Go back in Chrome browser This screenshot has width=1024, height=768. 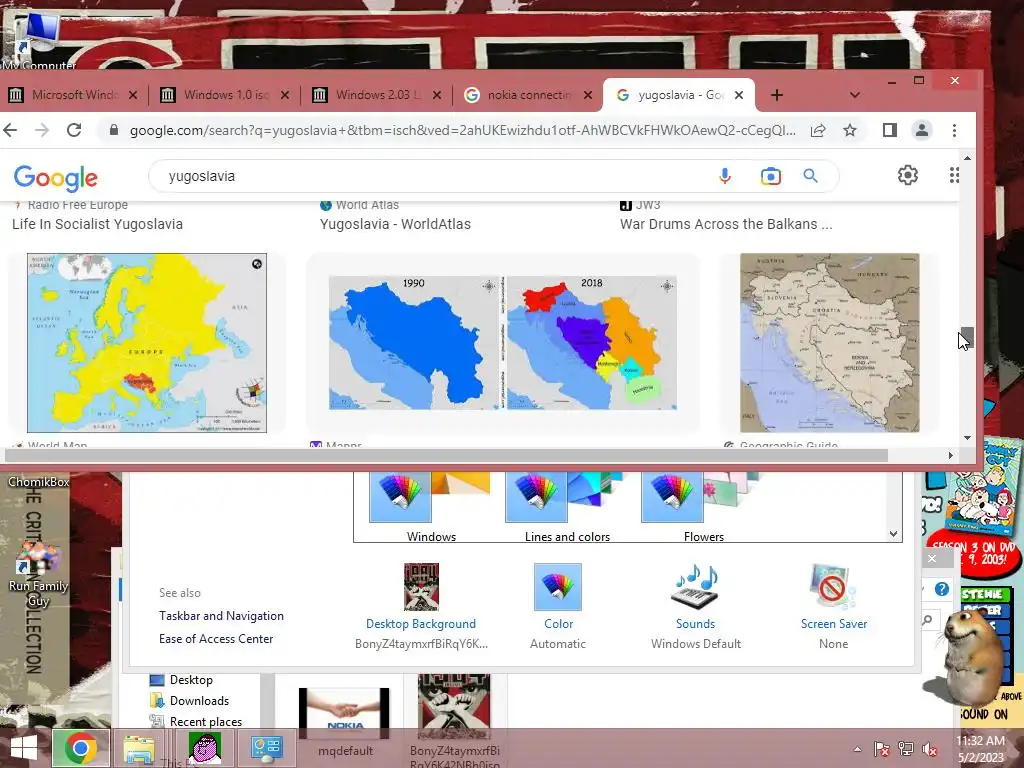pos(10,130)
